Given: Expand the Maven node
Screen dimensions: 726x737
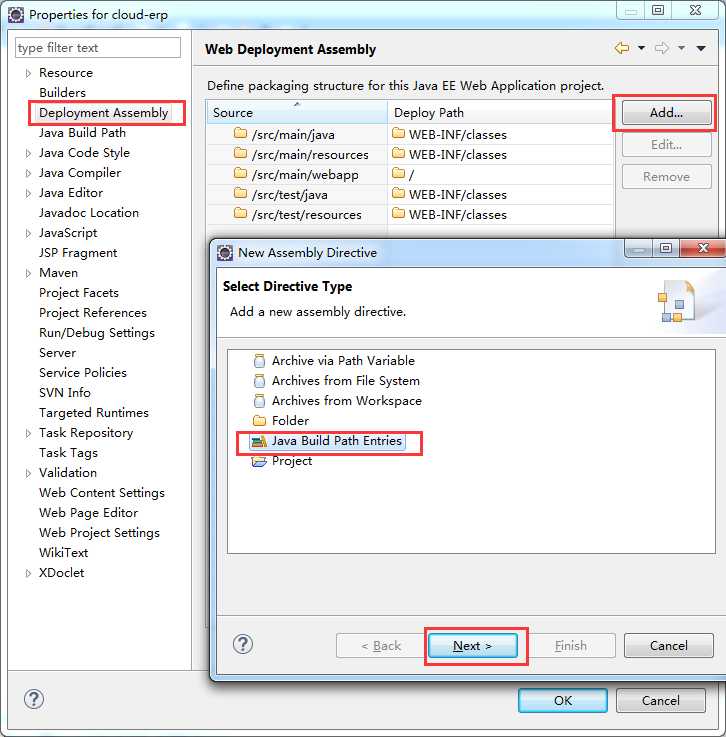Looking at the screenshot, I should [28, 273].
